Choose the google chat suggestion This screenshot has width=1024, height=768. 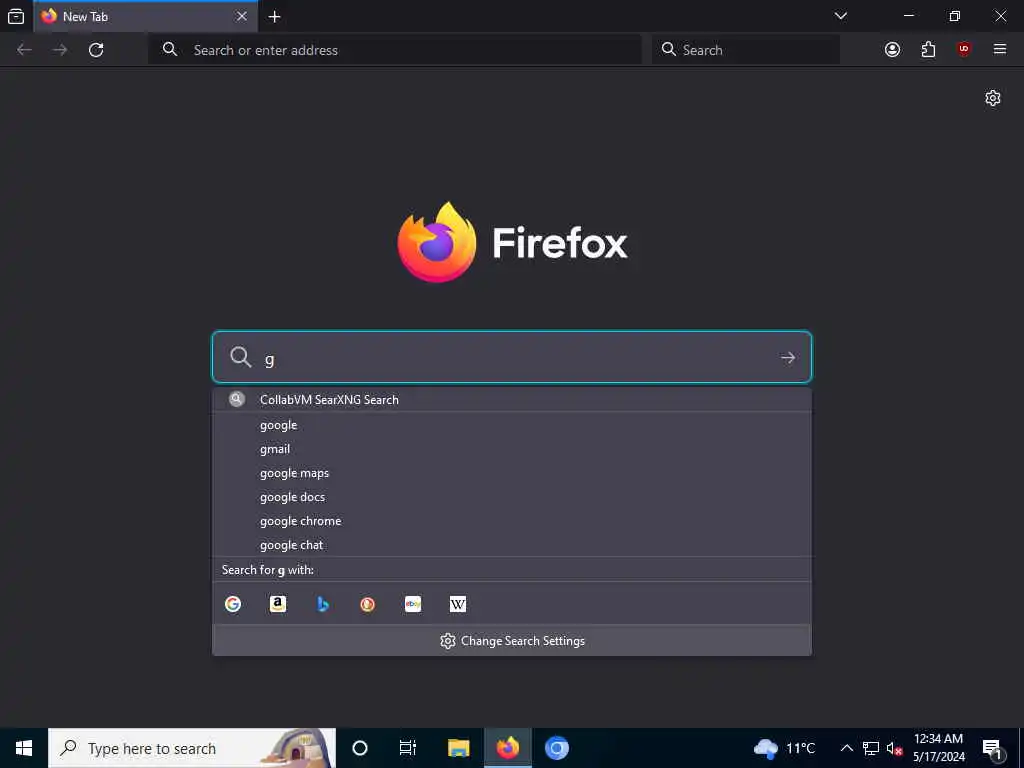pos(512,545)
